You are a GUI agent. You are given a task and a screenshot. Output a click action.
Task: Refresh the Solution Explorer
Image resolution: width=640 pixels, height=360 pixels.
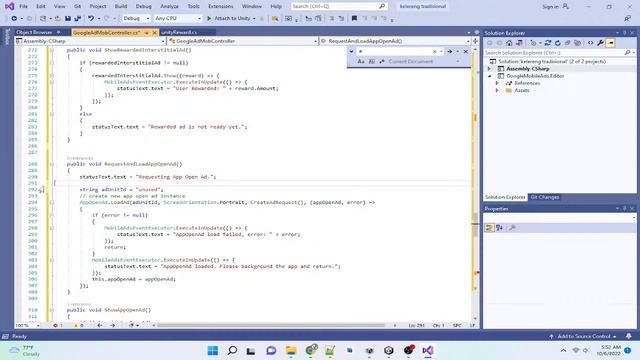[x=558, y=43]
